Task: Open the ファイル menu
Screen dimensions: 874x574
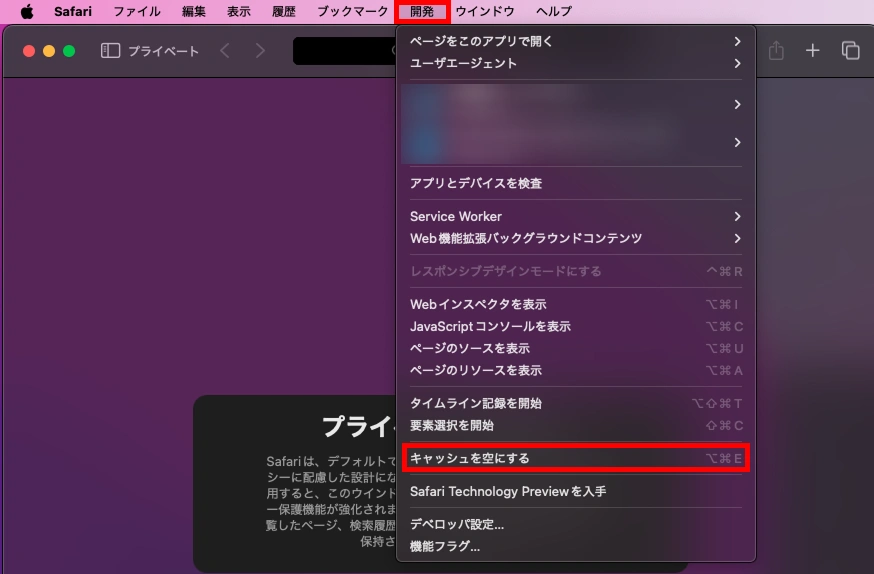Action: point(137,11)
